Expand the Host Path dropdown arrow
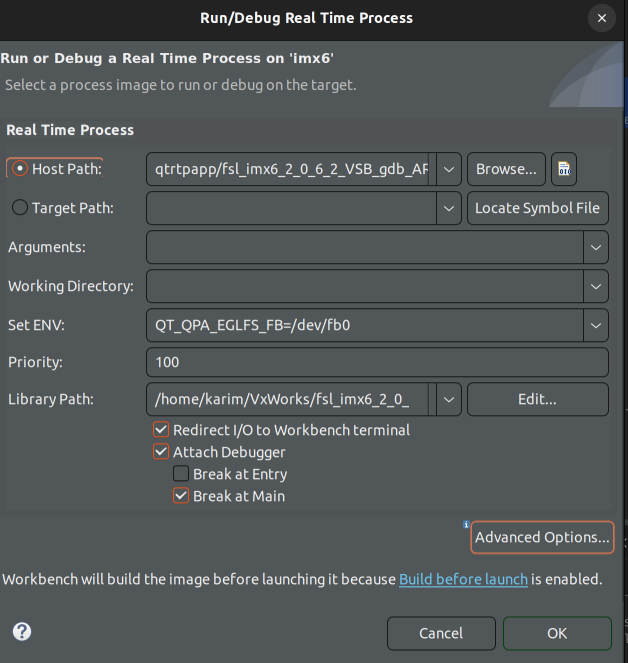Viewport: 628px width, 663px height. click(449, 169)
